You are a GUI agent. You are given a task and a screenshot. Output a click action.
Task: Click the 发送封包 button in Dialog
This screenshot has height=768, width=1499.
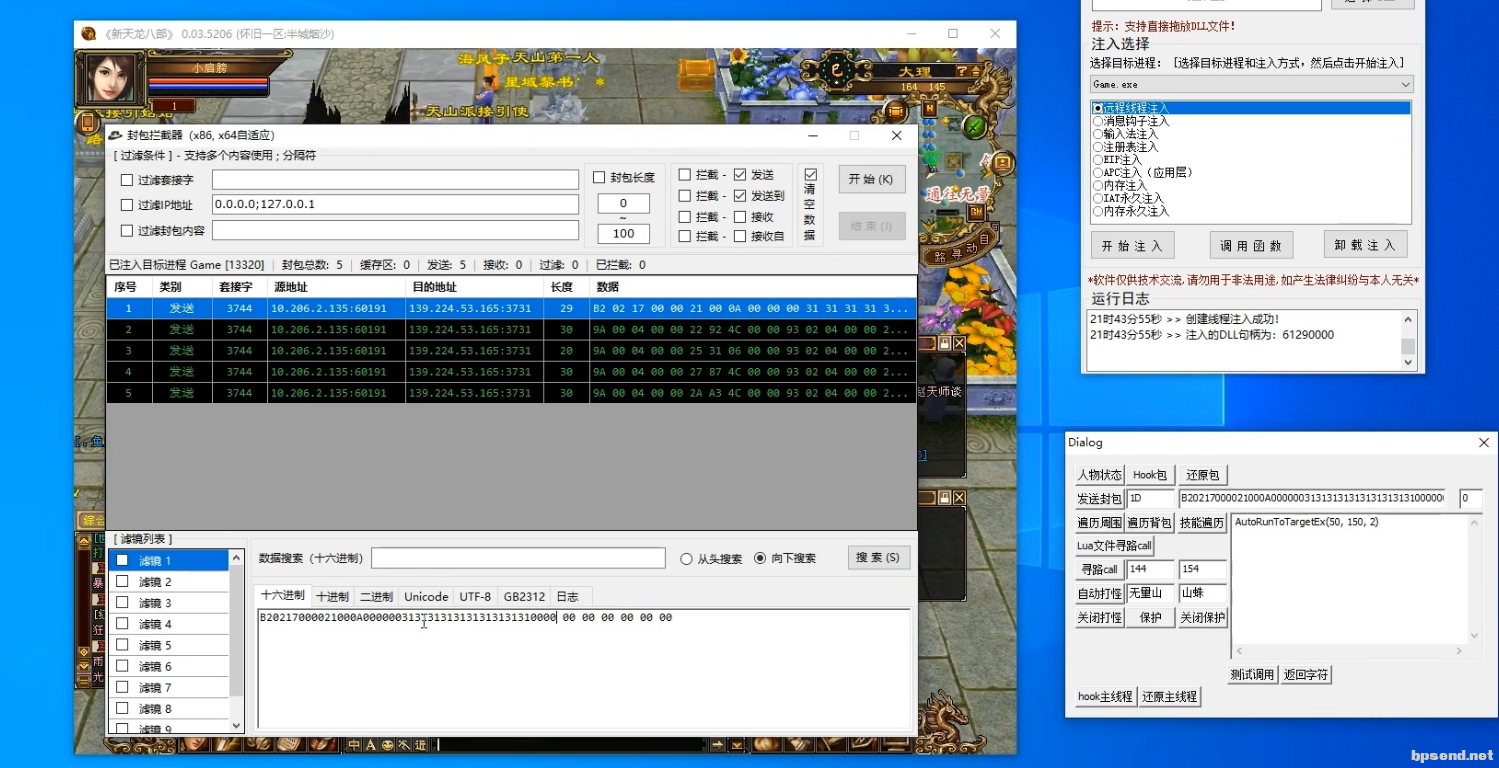coord(1100,498)
